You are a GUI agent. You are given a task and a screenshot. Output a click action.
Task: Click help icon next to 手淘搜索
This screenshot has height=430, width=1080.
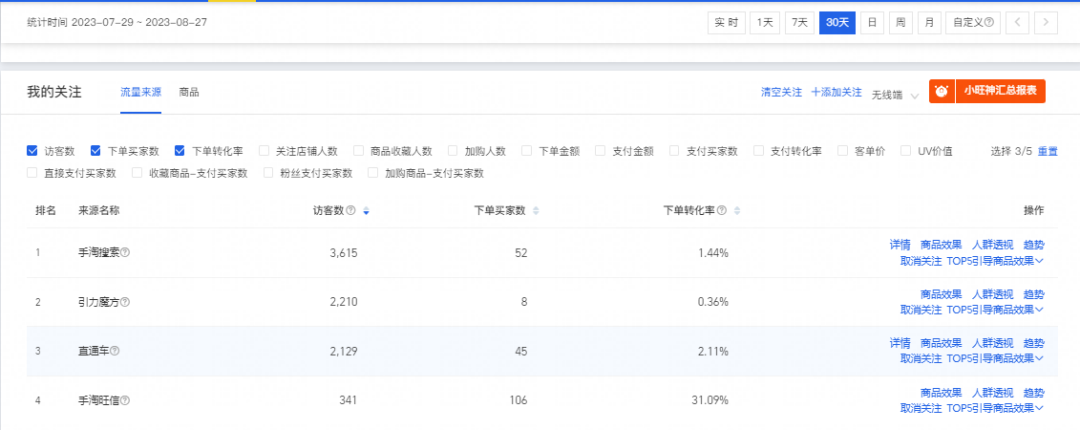pyautogui.click(x=125, y=253)
